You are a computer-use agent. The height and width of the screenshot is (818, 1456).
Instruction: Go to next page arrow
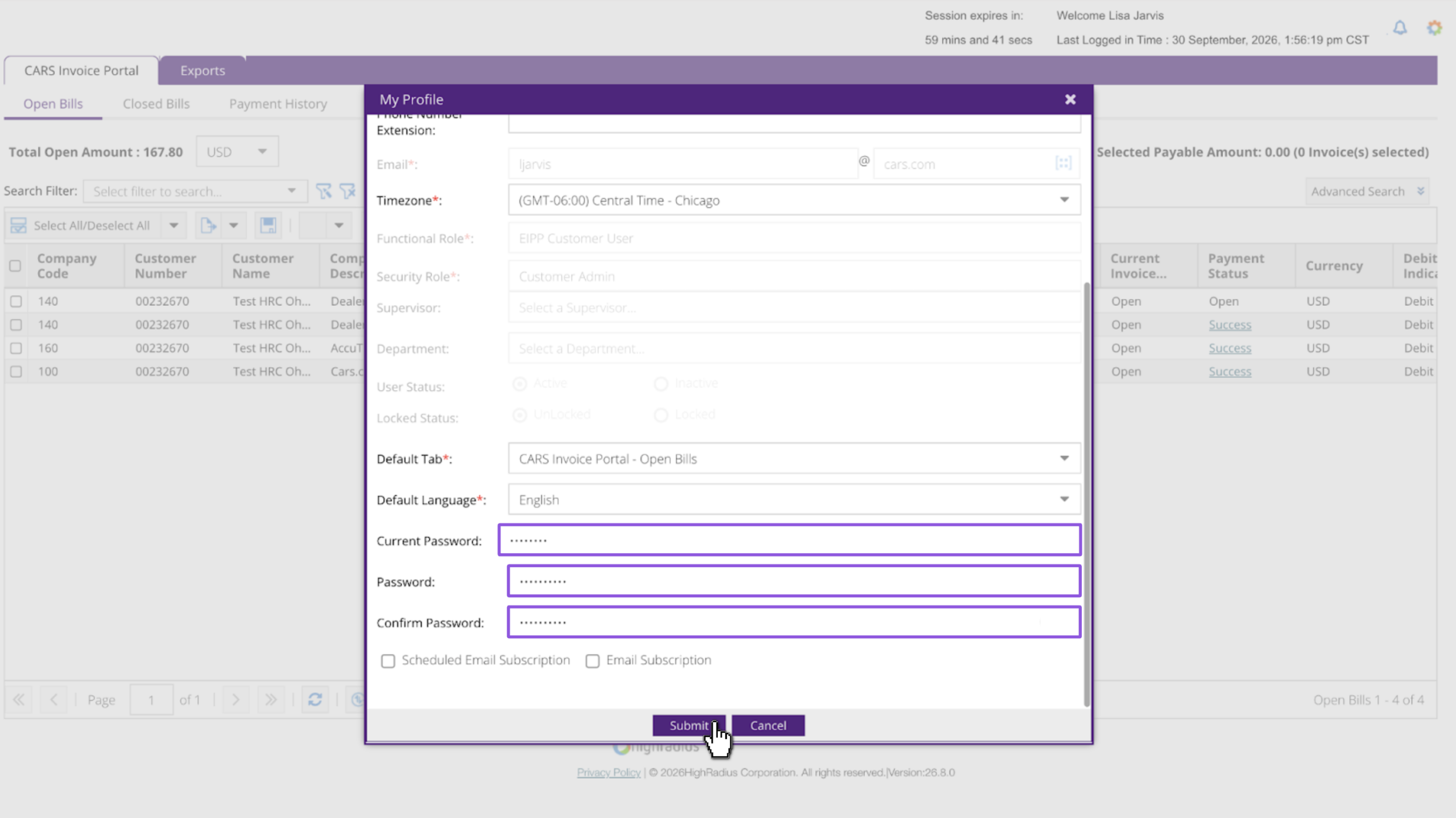tap(235, 699)
